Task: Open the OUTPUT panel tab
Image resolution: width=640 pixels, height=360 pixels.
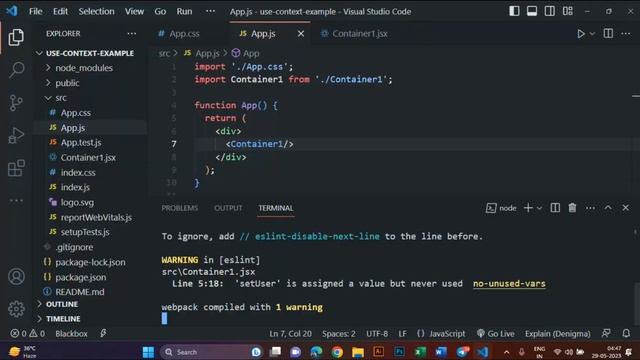Action: tap(228, 208)
